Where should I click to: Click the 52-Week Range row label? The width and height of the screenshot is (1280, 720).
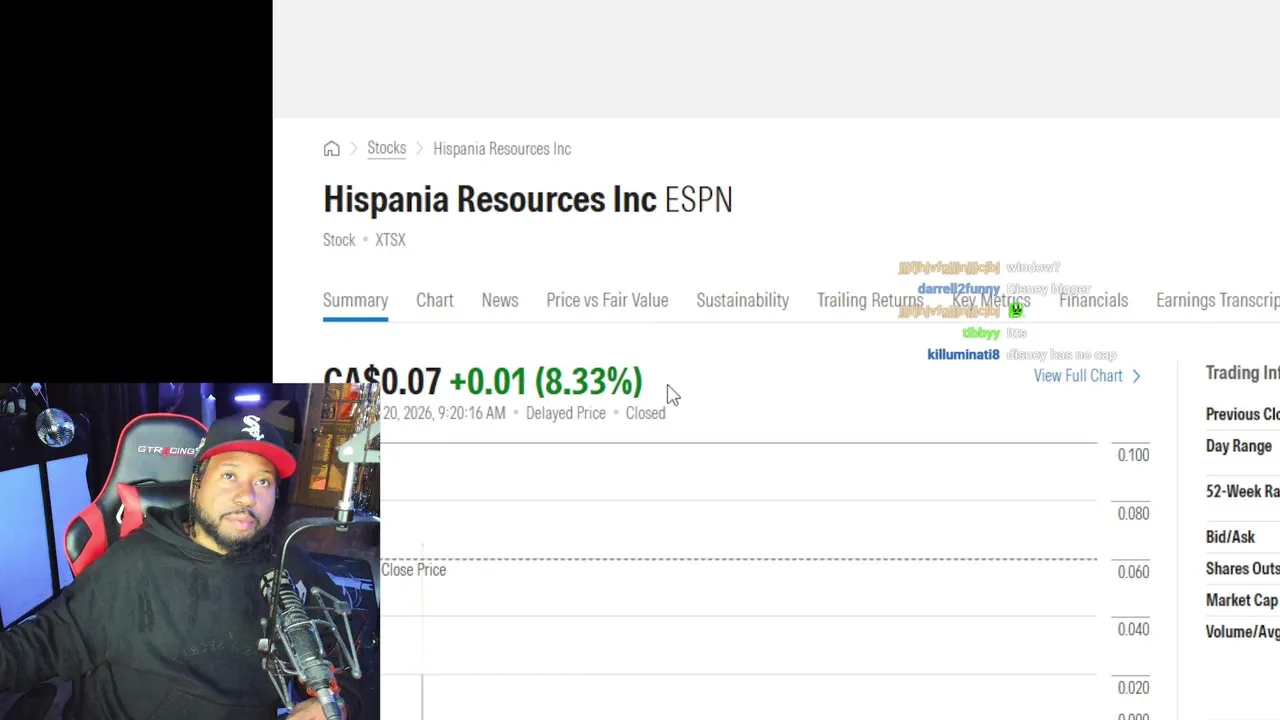pyautogui.click(x=1243, y=491)
